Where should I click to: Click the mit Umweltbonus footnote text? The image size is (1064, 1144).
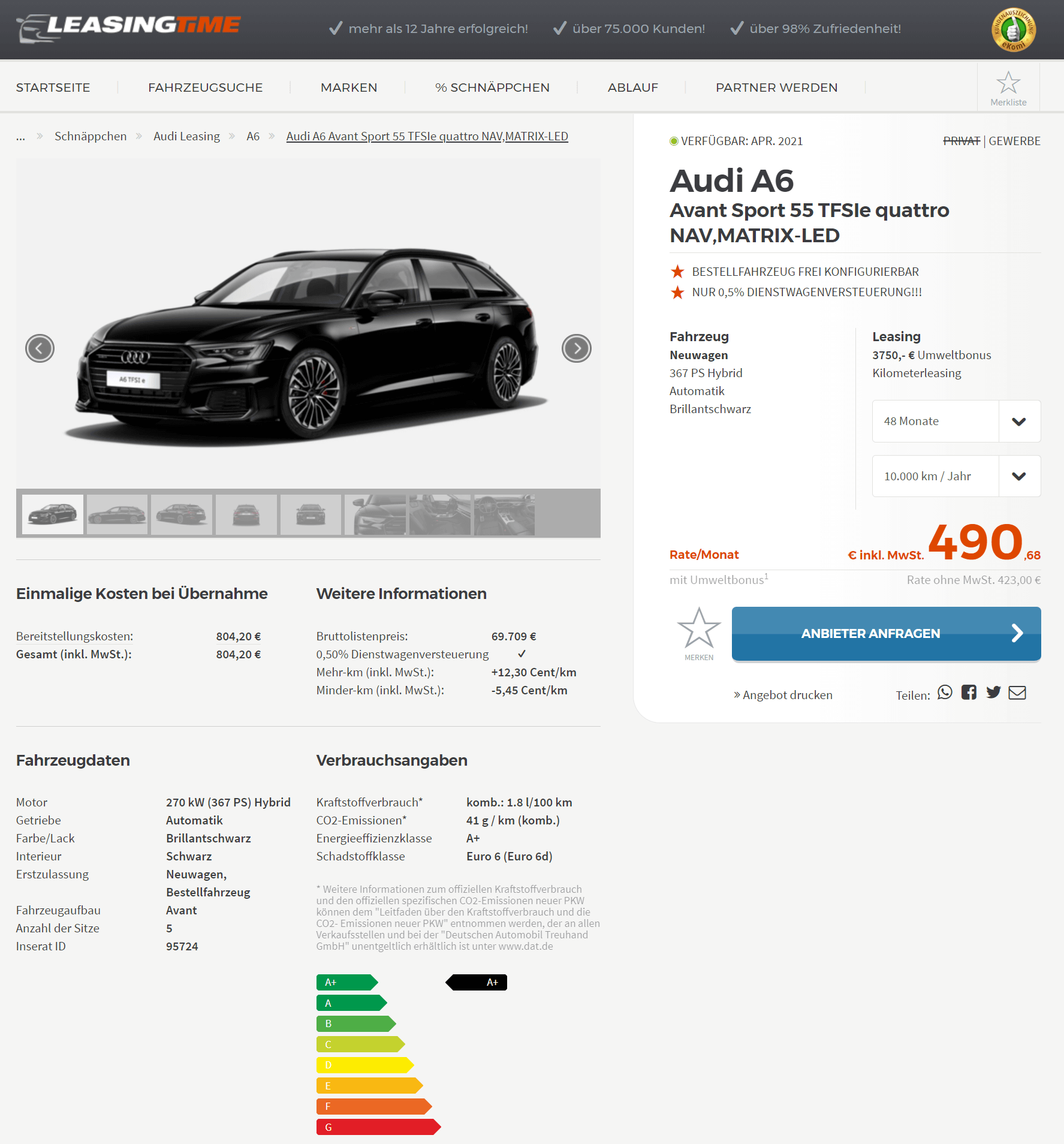pos(719,579)
